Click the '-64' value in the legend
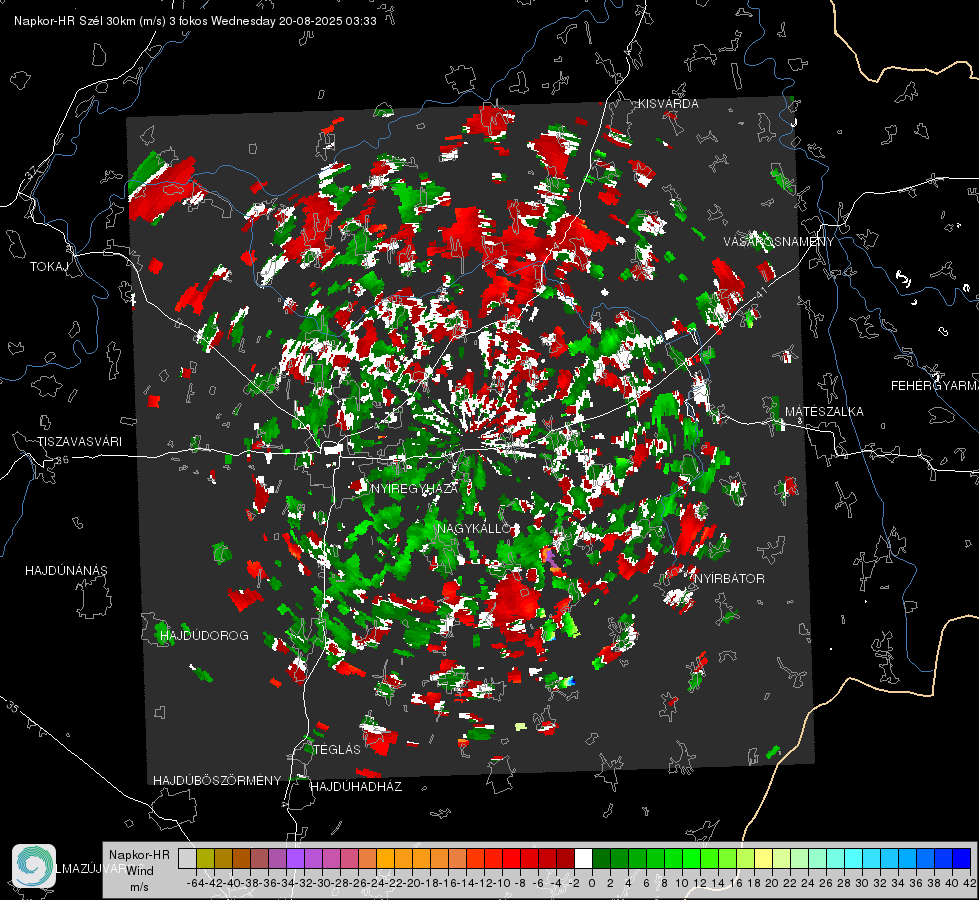The image size is (979, 900). click(196, 883)
